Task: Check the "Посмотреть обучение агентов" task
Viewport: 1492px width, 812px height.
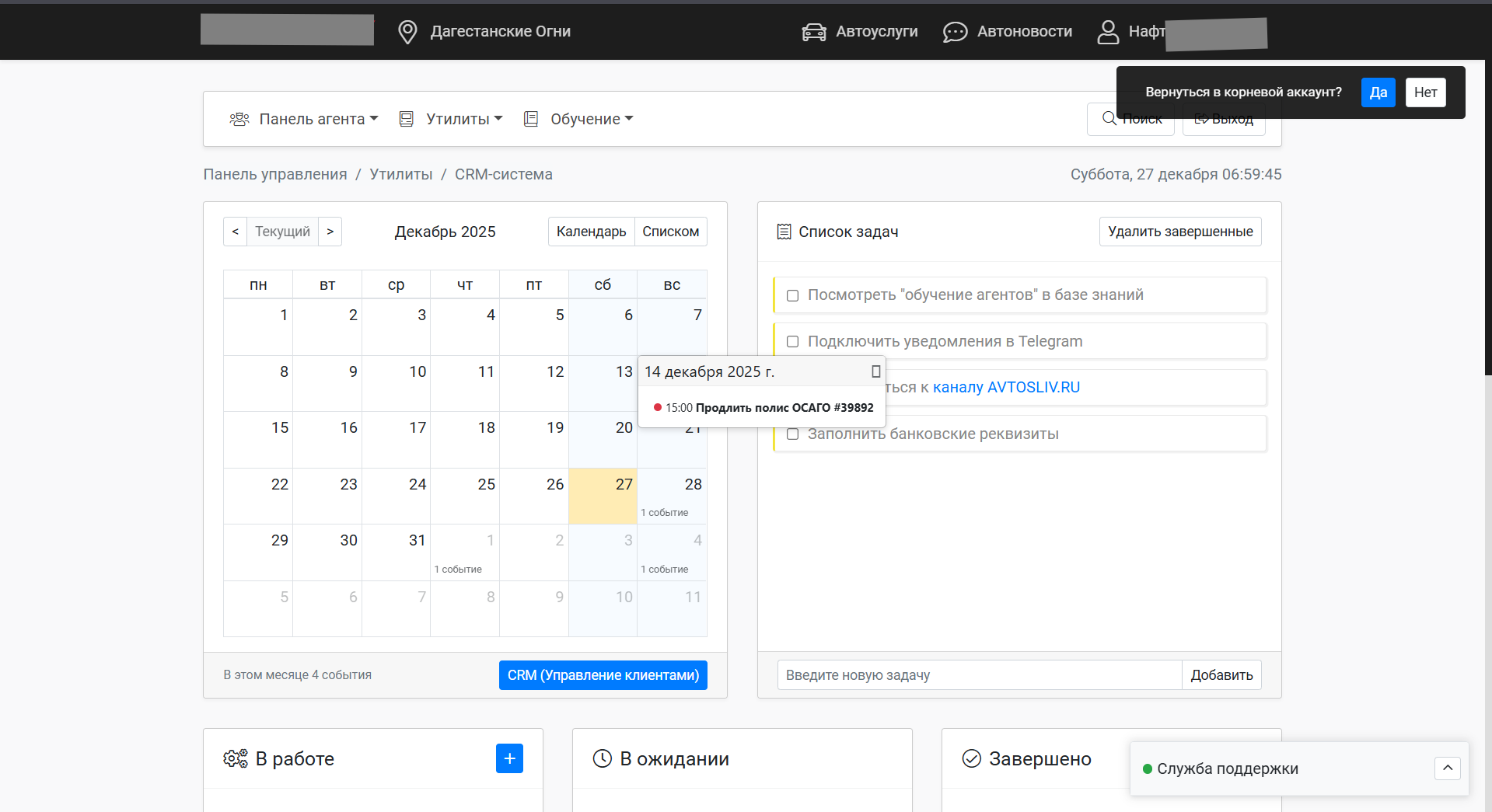Action: click(792, 295)
